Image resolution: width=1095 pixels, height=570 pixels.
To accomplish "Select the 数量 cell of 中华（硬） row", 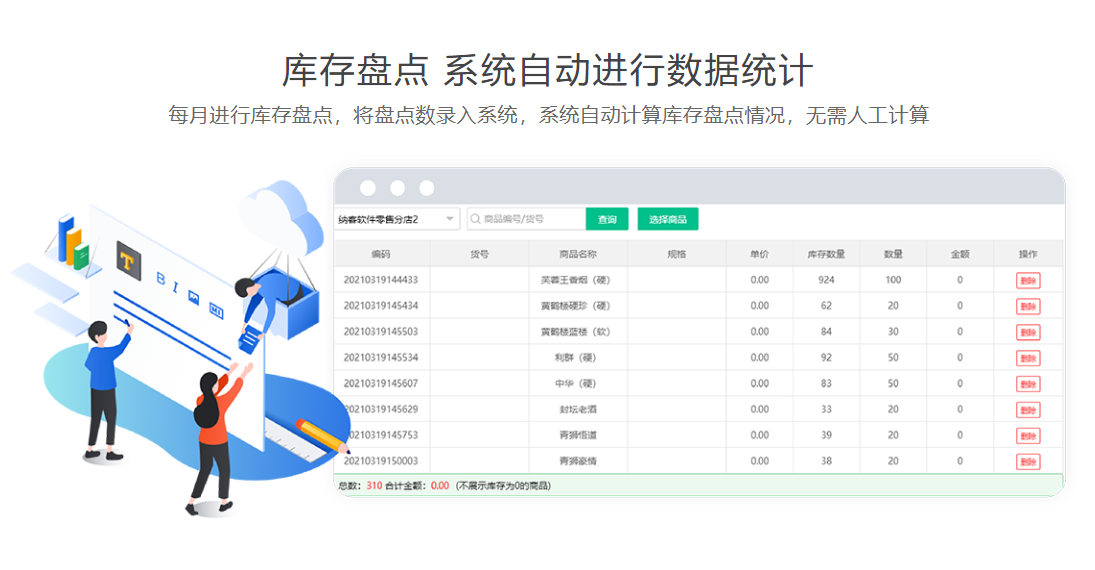I will point(893,384).
